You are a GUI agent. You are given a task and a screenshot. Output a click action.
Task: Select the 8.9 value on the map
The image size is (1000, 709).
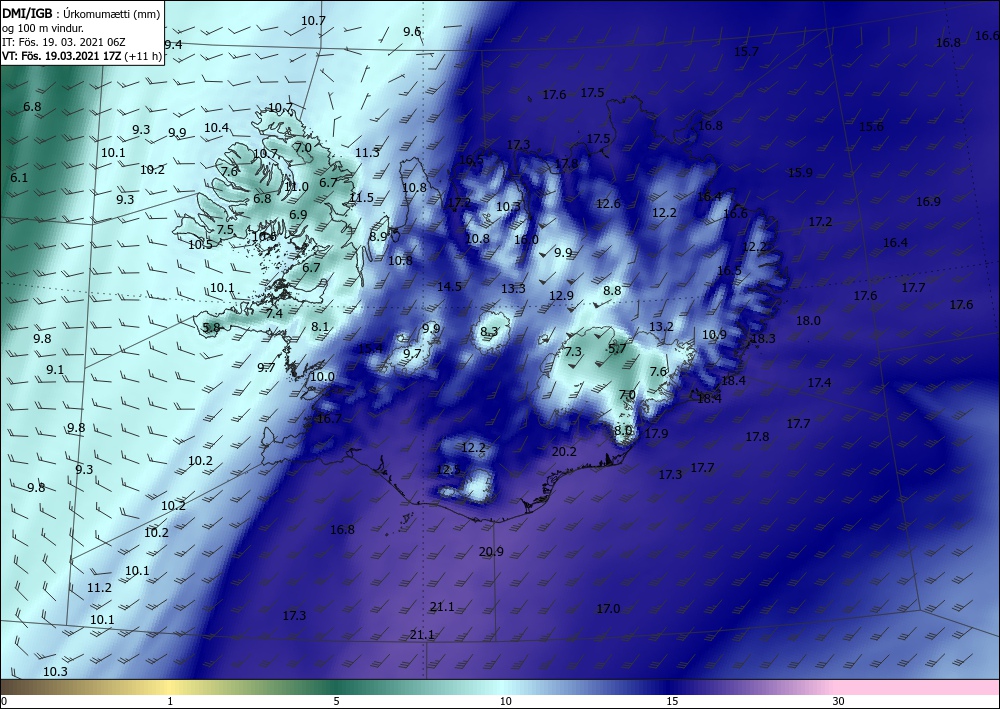tap(378, 236)
